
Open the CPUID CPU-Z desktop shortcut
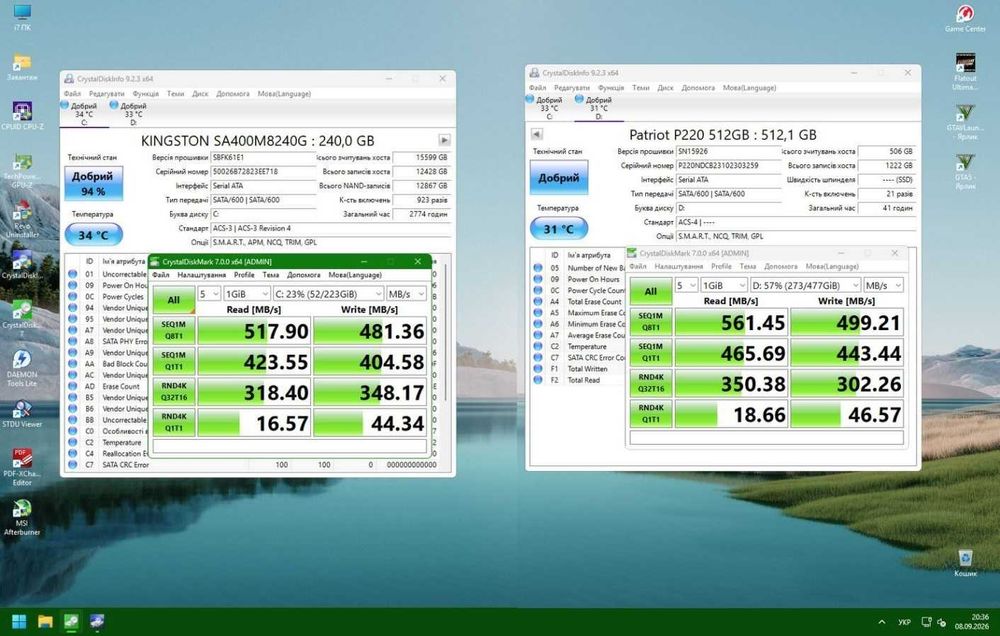pyautogui.click(x=22, y=115)
